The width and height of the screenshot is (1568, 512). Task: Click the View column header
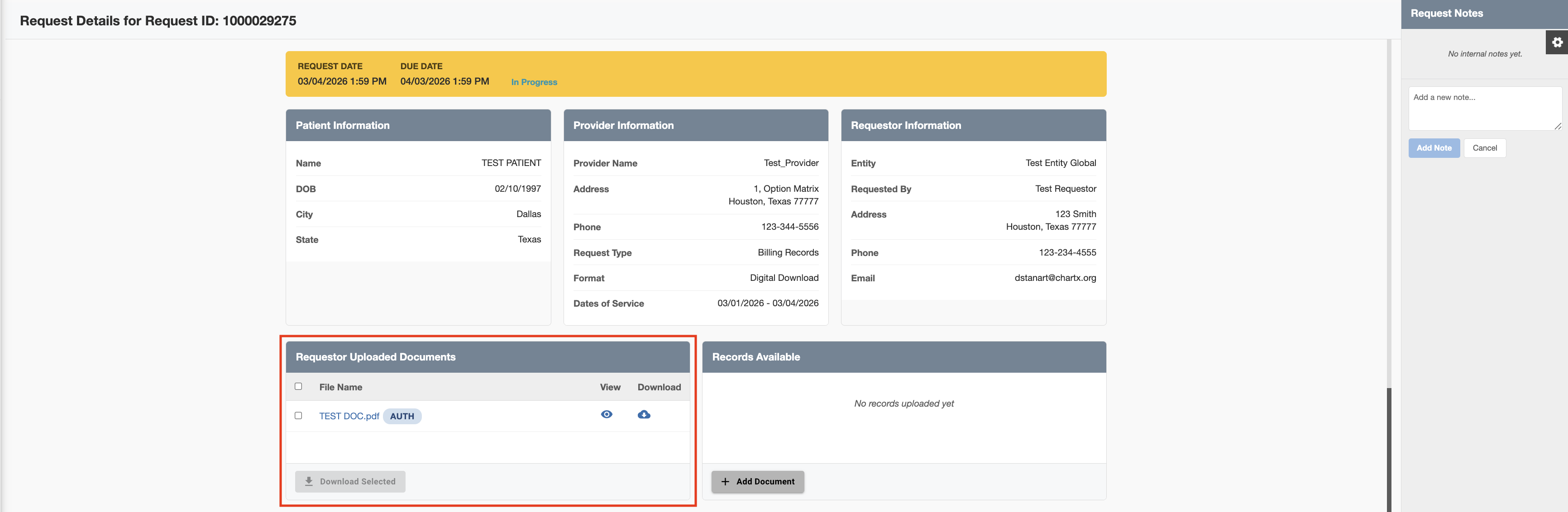[610, 387]
